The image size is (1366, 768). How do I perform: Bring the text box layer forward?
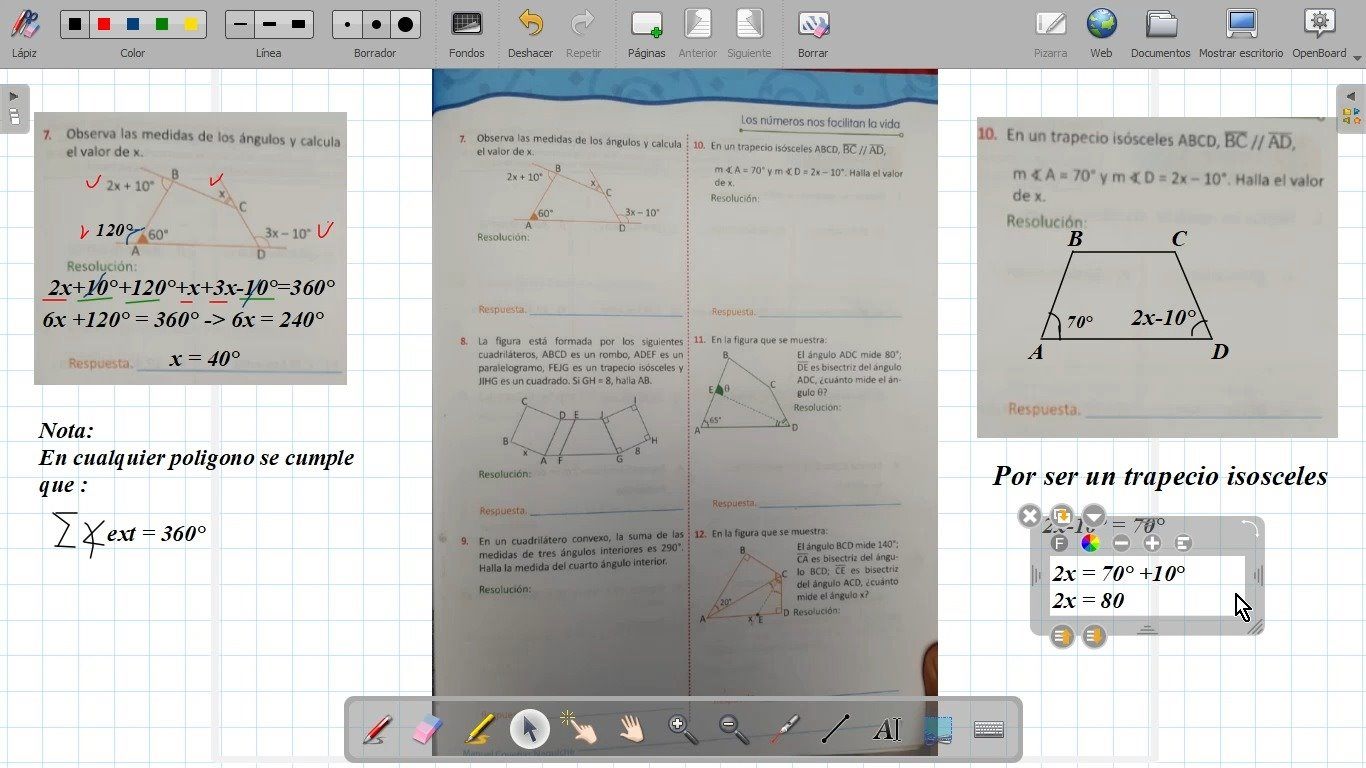pos(1062,636)
